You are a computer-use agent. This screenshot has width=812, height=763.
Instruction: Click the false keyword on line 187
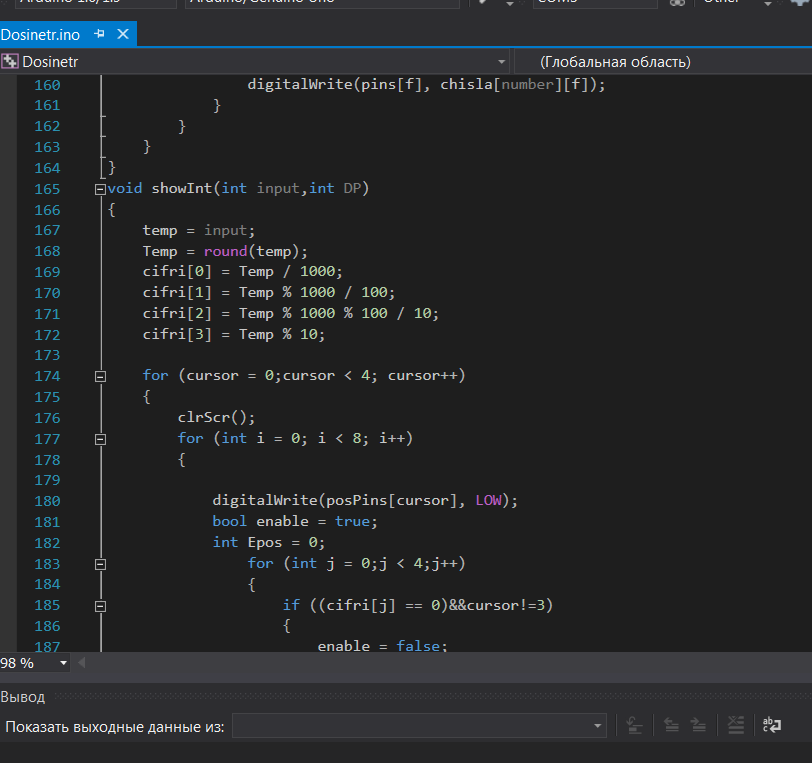pyautogui.click(x=418, y=646)
